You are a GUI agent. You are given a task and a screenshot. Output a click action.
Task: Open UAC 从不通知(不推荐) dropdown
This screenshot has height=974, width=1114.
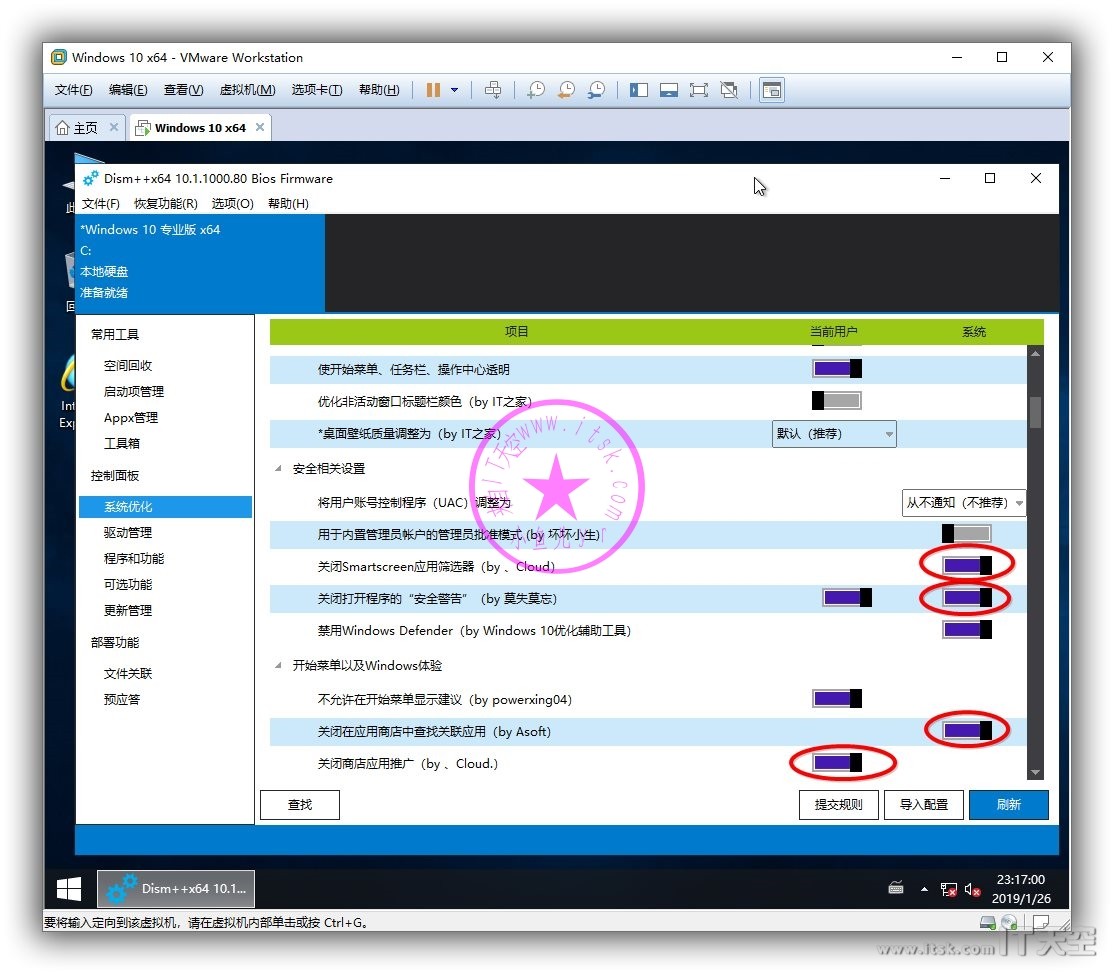964,502
